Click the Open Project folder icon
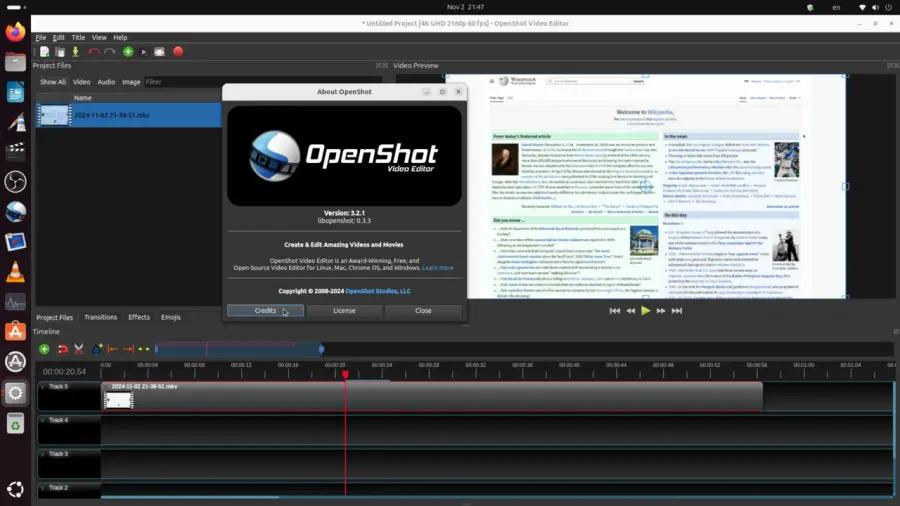The width and height of the screenshot is (900, 506). tap(60, 52)
